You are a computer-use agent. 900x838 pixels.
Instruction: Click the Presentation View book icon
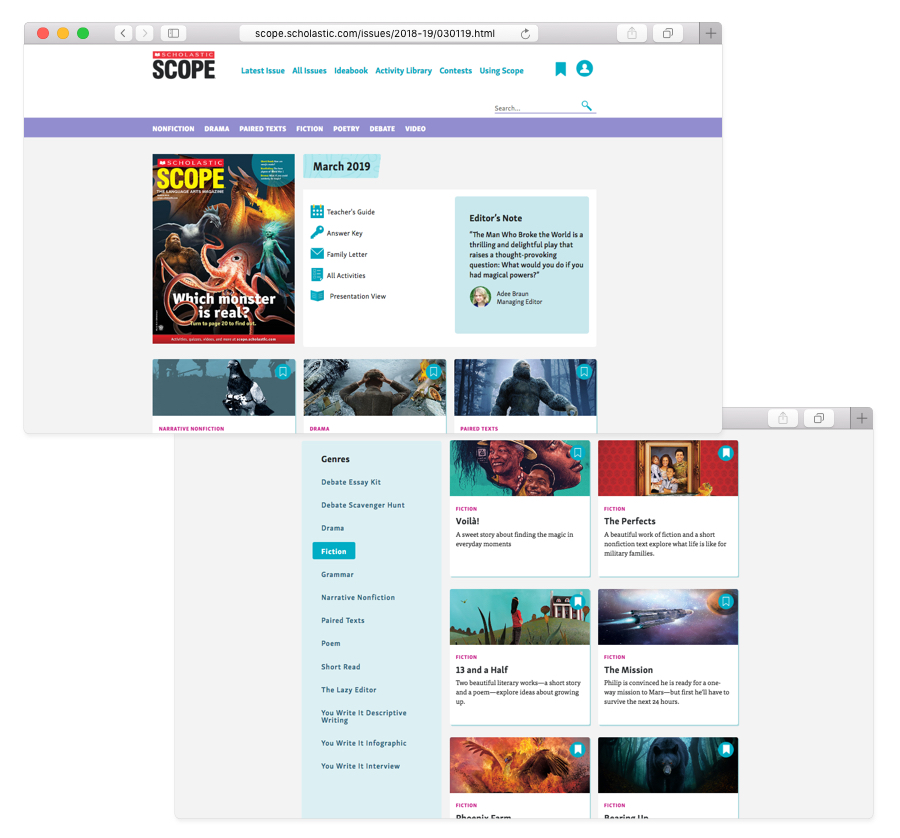(317, 296)
